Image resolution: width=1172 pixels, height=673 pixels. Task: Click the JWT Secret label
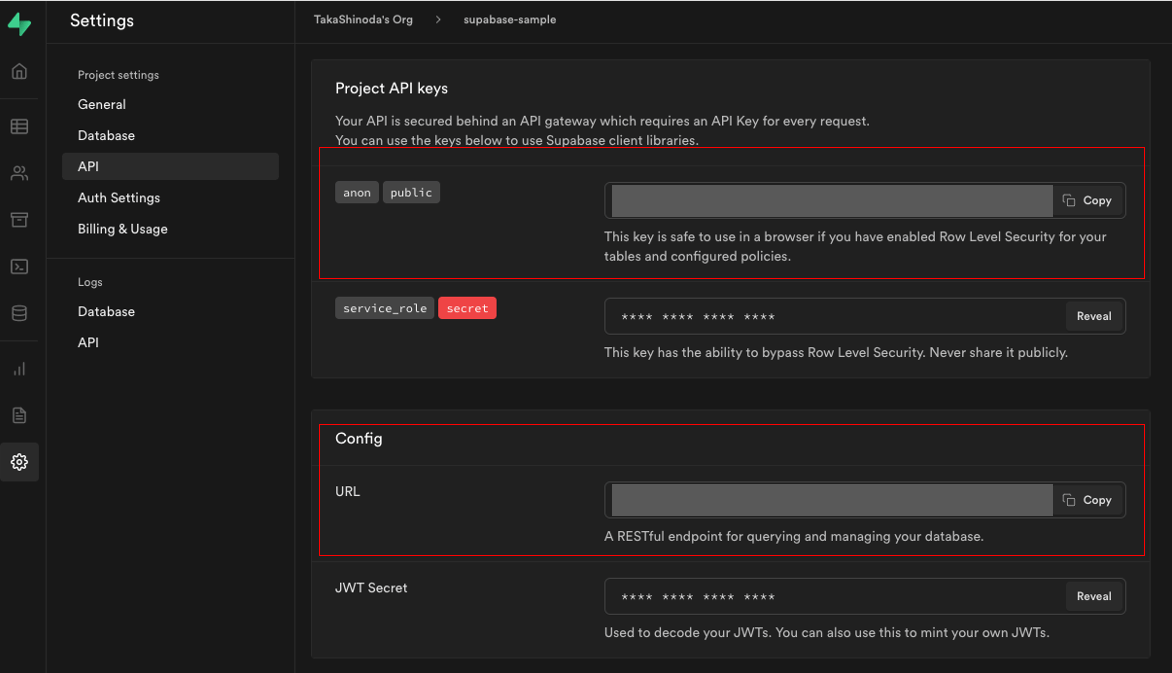point(371,588)
